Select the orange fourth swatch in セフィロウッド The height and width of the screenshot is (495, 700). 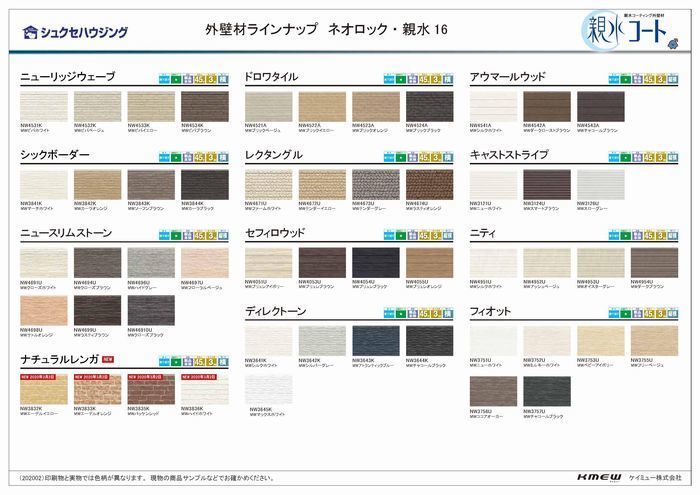pos(429,263)
